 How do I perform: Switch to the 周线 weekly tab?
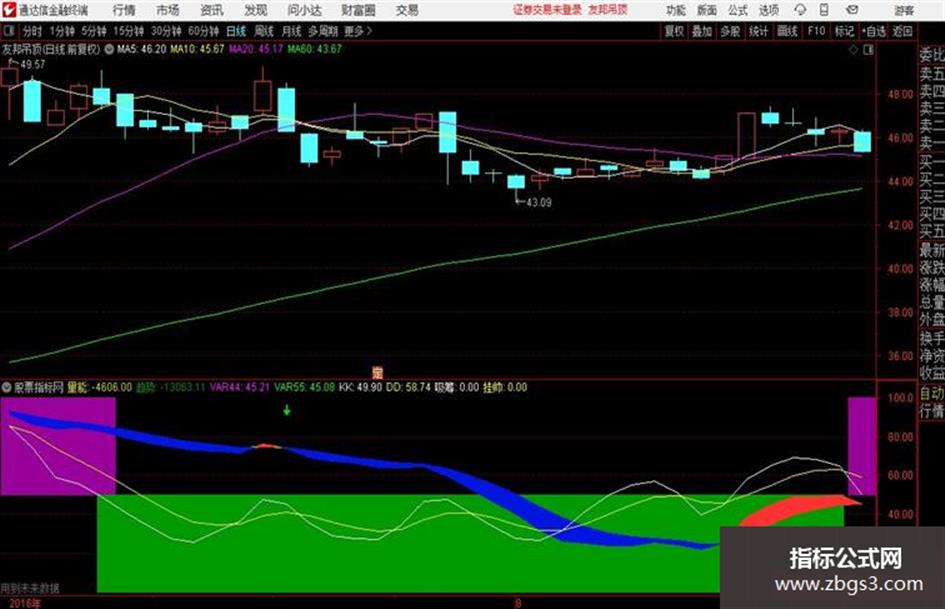263,31
